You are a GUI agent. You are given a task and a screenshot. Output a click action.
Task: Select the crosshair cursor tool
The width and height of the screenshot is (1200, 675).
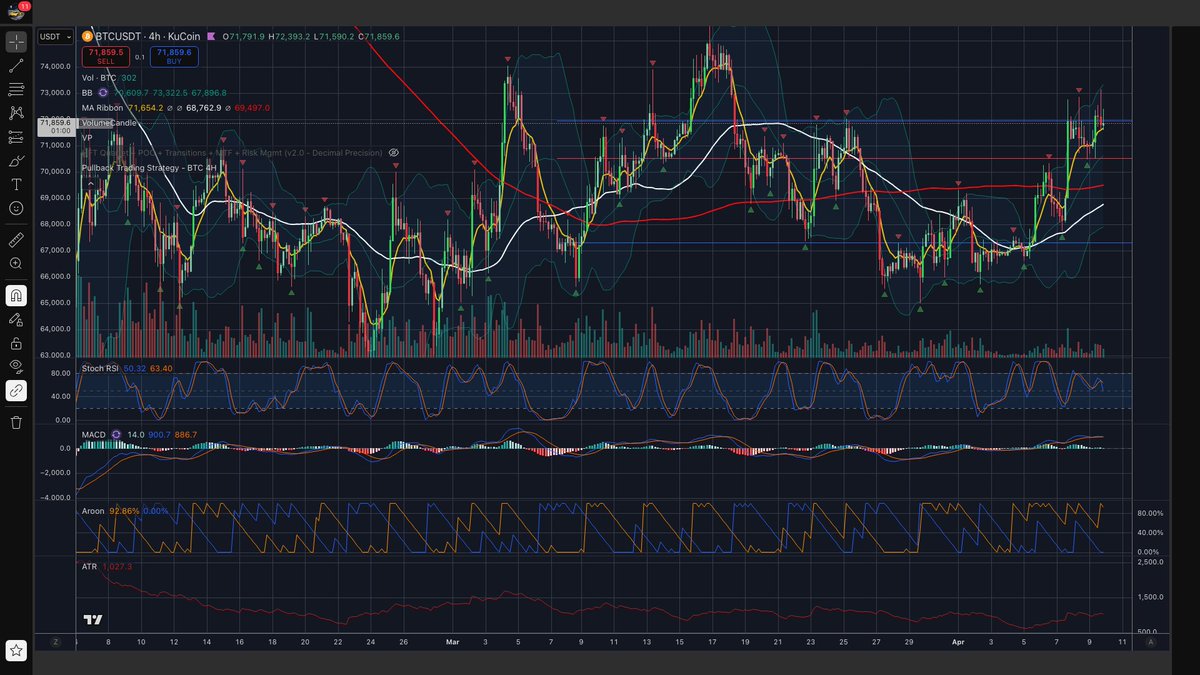click(x=16, y=42)
